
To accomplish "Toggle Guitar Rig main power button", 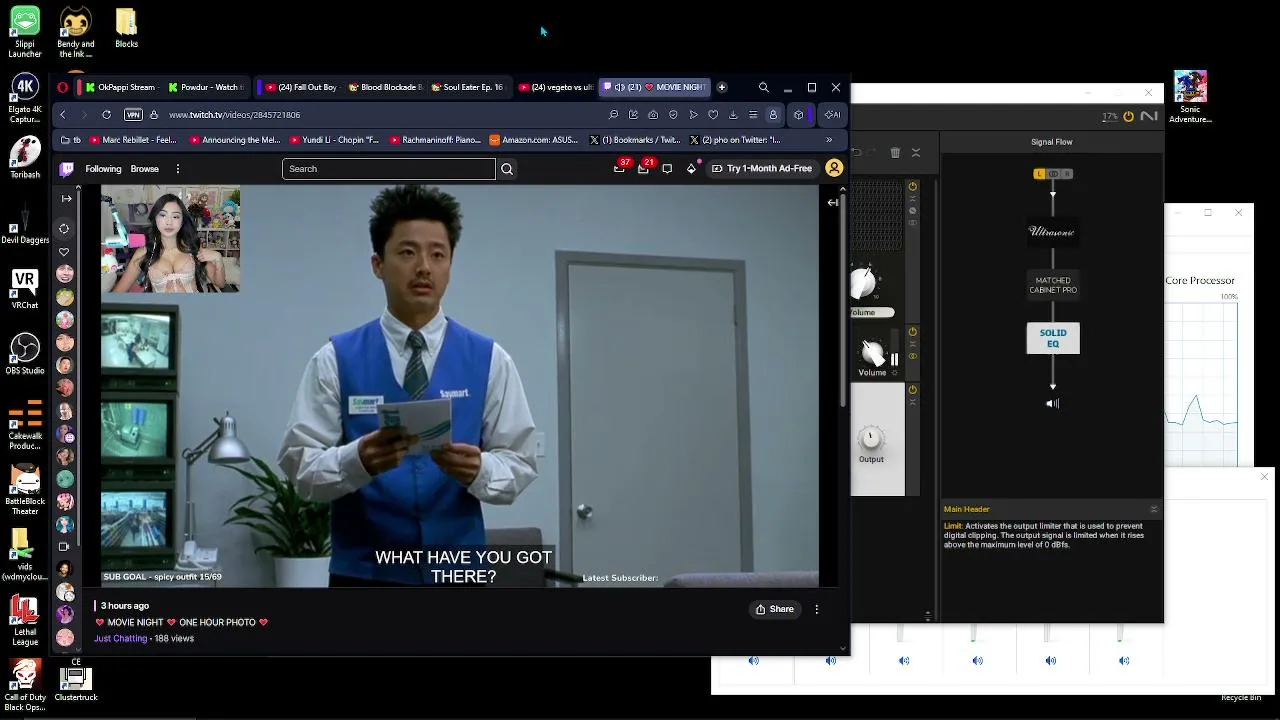I will (x=1129, y=117).
